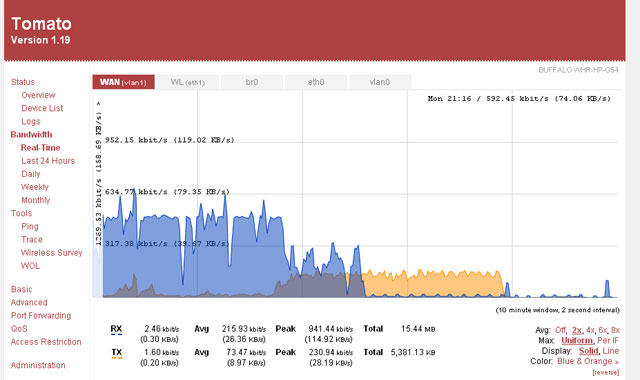Click the TX Total 5,381.13 KB value
The height and width of the screenshot is (380, 640).
[413, 352]
